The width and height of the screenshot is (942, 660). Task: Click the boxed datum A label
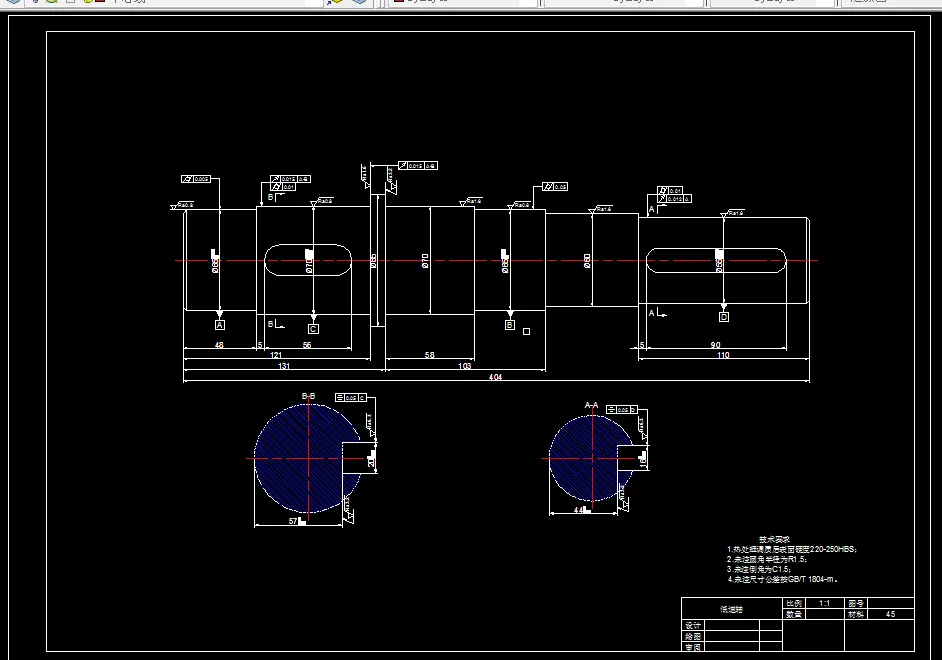pos(220,325)
